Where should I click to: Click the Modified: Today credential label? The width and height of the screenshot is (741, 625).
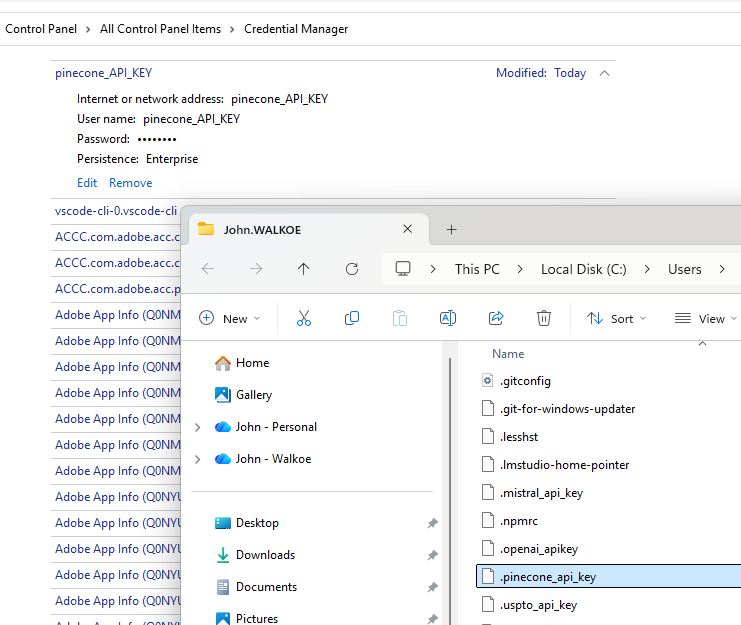(x=541, y=73)
